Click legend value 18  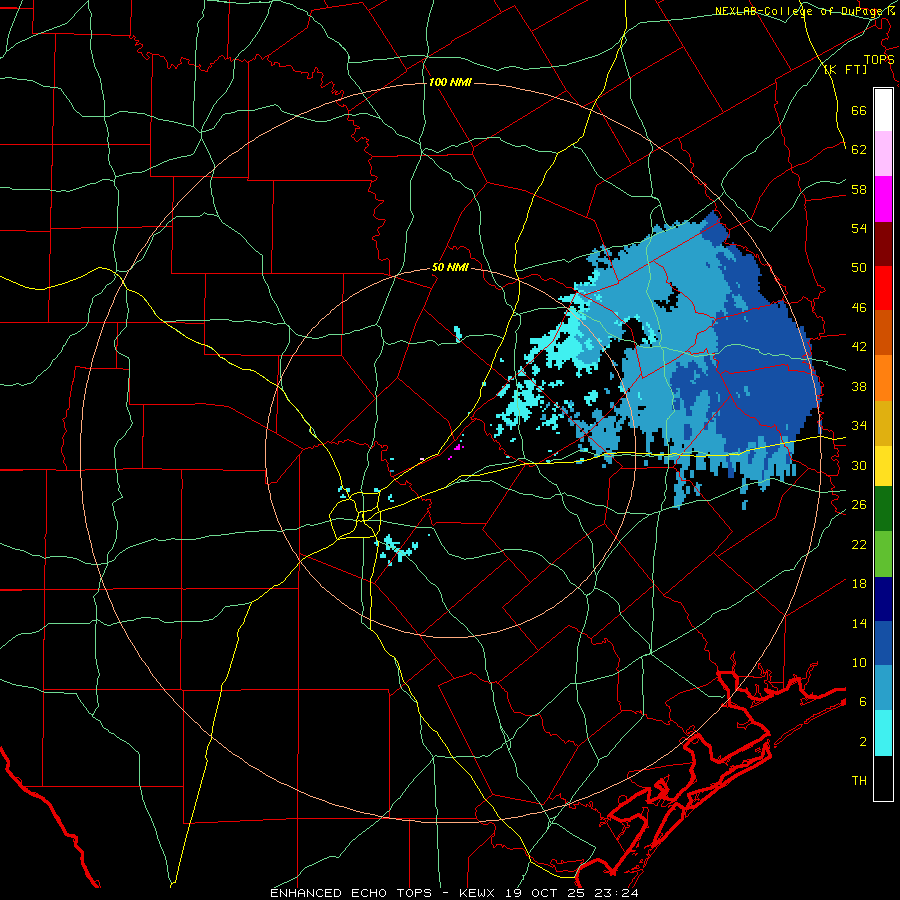859,584
